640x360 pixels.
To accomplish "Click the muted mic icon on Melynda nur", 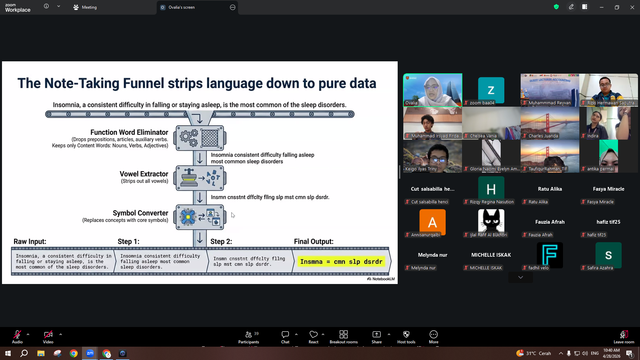I will (x=407, y=268).
